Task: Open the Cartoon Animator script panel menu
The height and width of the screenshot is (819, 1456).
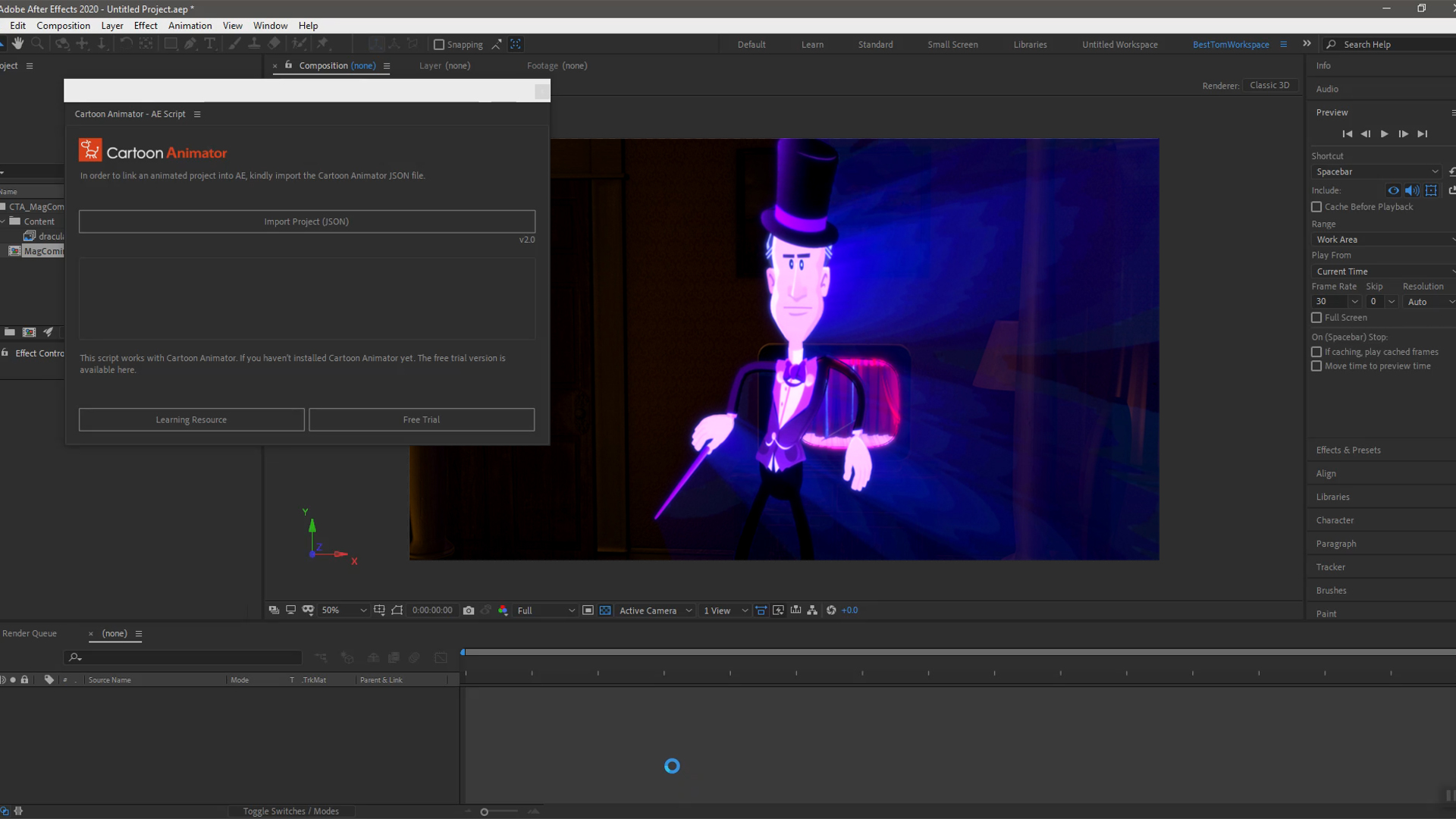Action: pos(197,115)
